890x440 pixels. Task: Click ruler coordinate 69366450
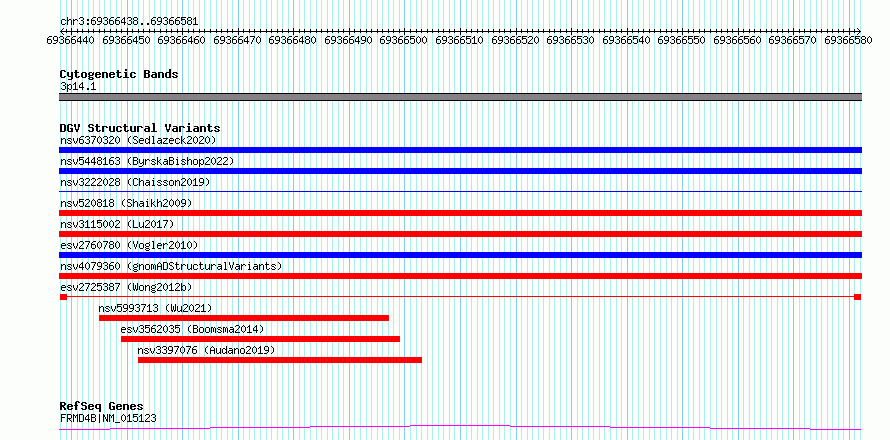pyautogui.click(x=126, y=40)
